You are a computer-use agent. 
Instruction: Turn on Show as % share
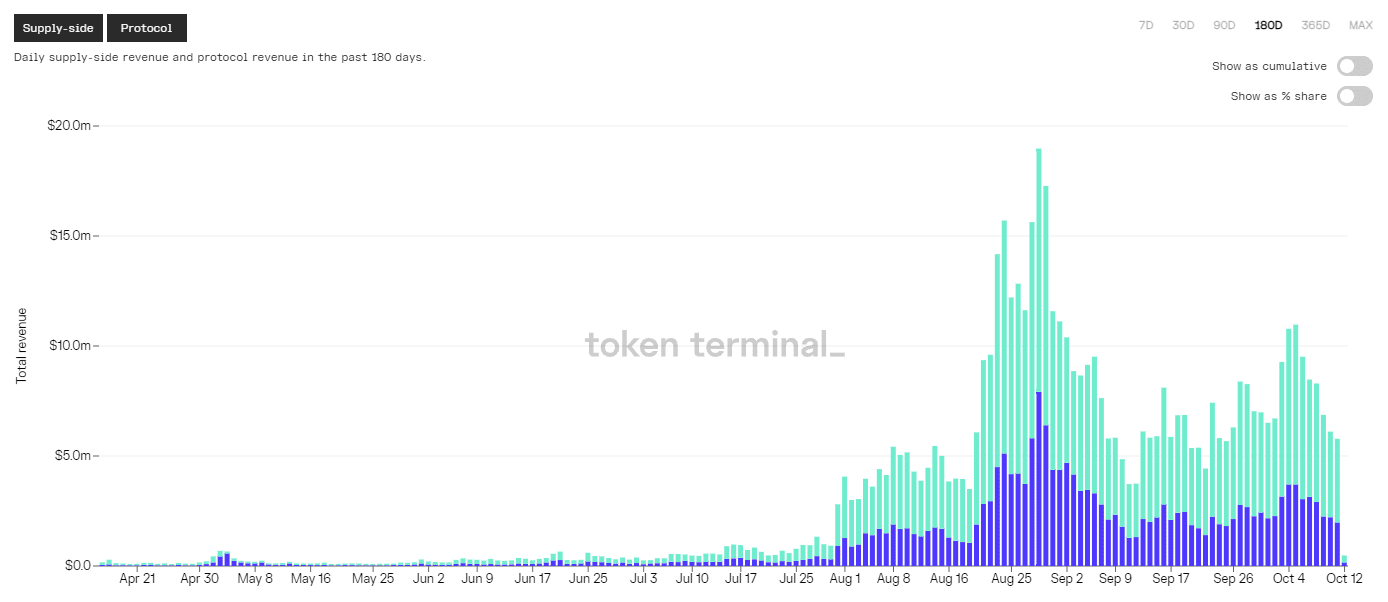click(1354, 96)
